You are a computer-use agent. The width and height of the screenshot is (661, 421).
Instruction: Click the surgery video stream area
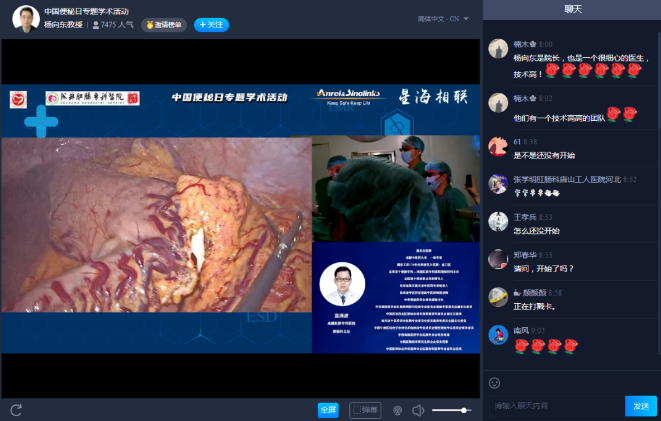click(156, 225)
